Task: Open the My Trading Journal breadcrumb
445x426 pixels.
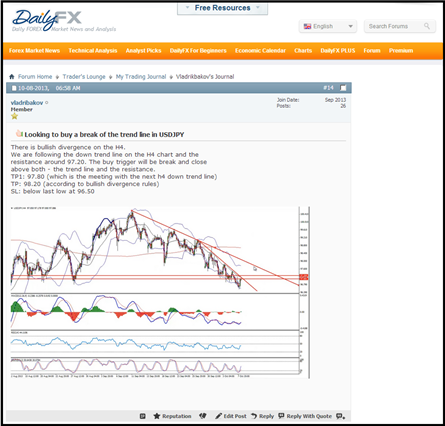Action: [x=141, y=77]
